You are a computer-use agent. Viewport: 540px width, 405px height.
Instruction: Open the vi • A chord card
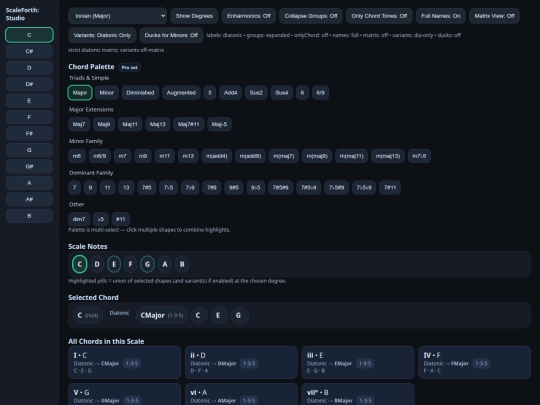(x=241, y=394)
